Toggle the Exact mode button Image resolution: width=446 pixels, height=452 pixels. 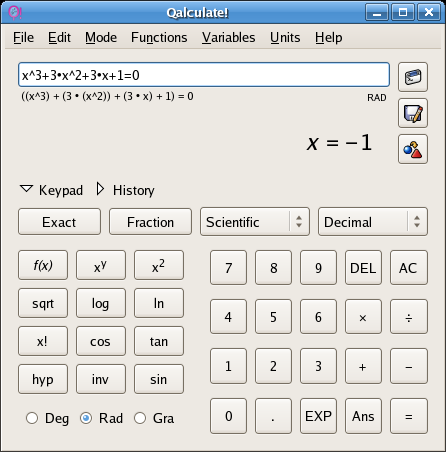tap(59, 222)
